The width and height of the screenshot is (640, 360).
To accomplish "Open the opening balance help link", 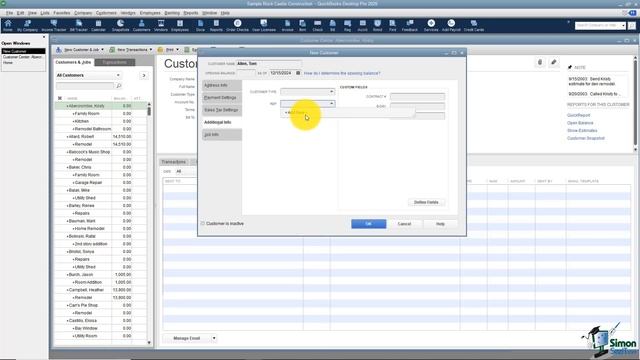I will (342, 73).
